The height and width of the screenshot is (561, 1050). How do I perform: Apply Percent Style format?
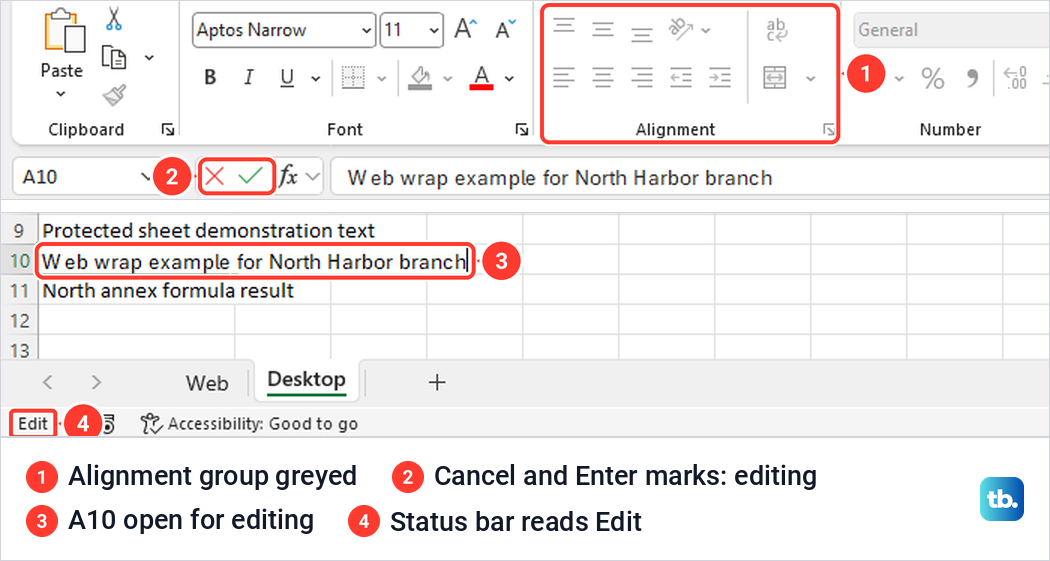pyautogui.click(x=932, y=78)
